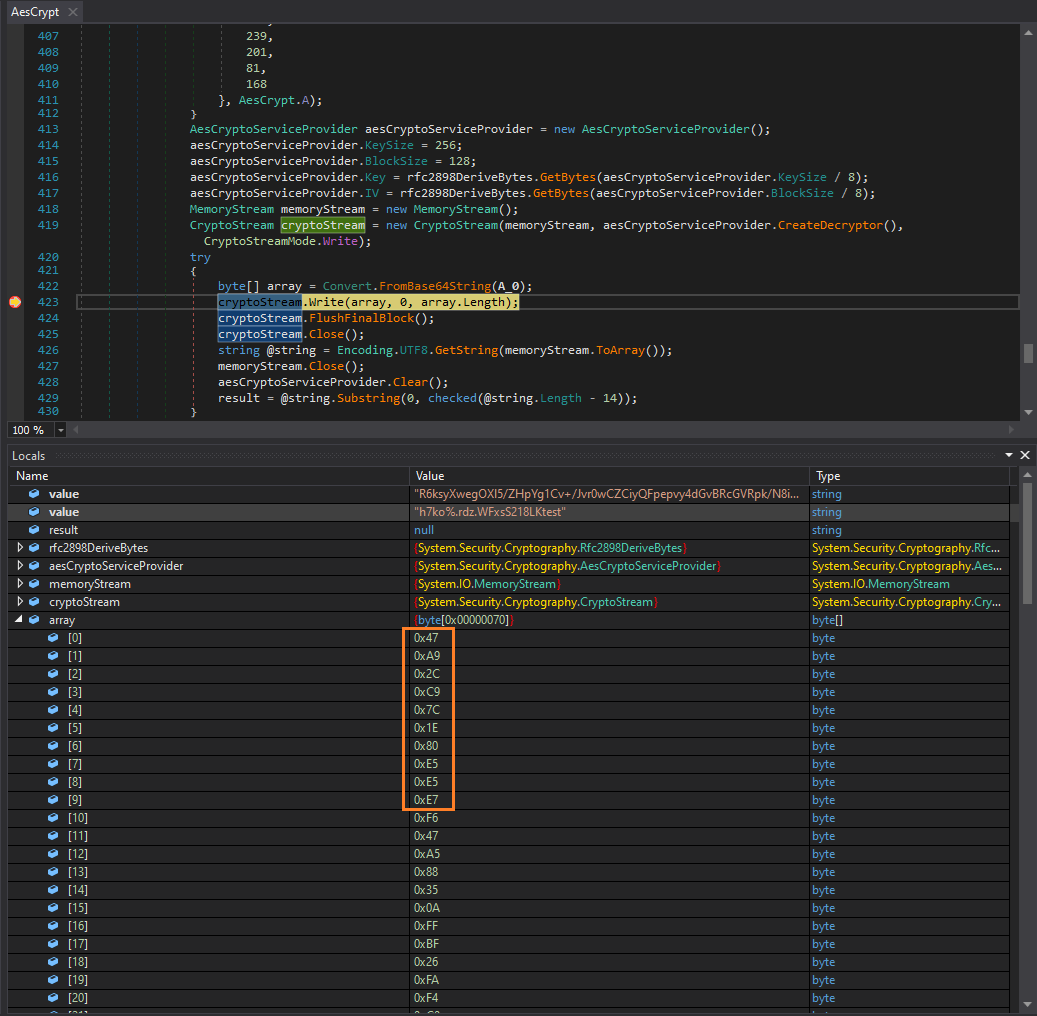
Task: Go to FlushFinalBlock on line 424
Action: 361,318
